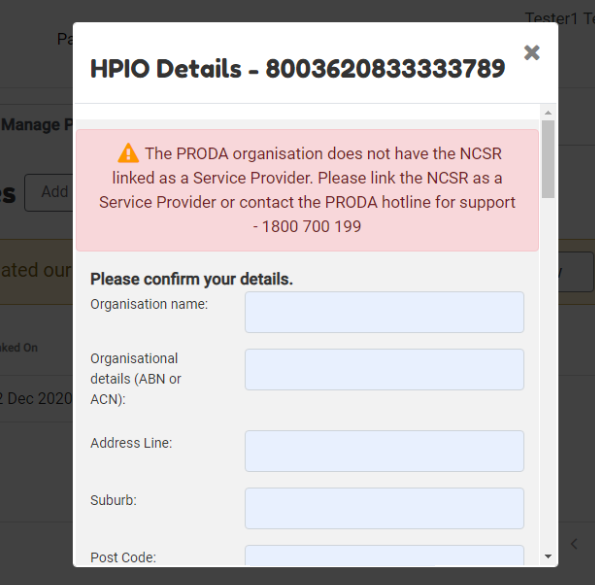Focus the Organisation name input field
Viewport: 595px width, 585px height.
(x=384, y=312)
